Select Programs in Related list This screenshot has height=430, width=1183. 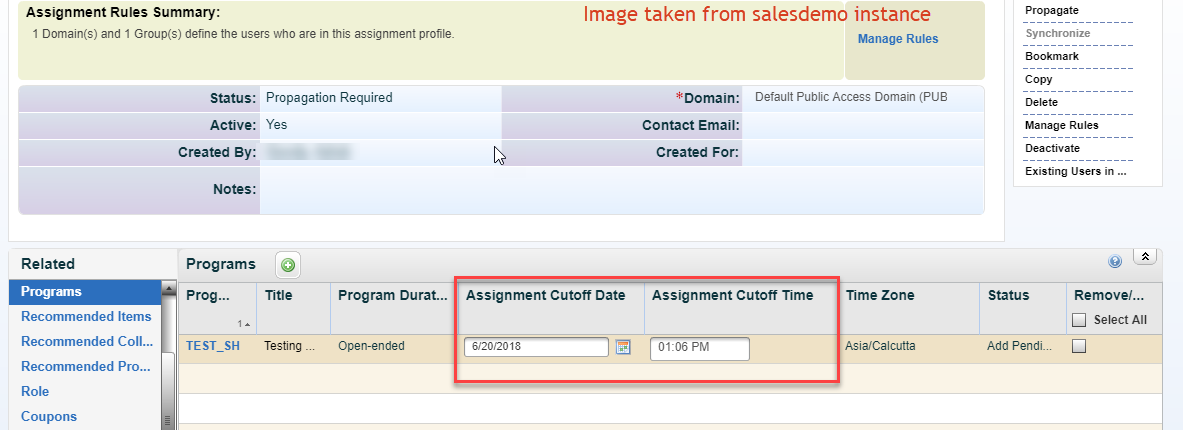point(85,291)
